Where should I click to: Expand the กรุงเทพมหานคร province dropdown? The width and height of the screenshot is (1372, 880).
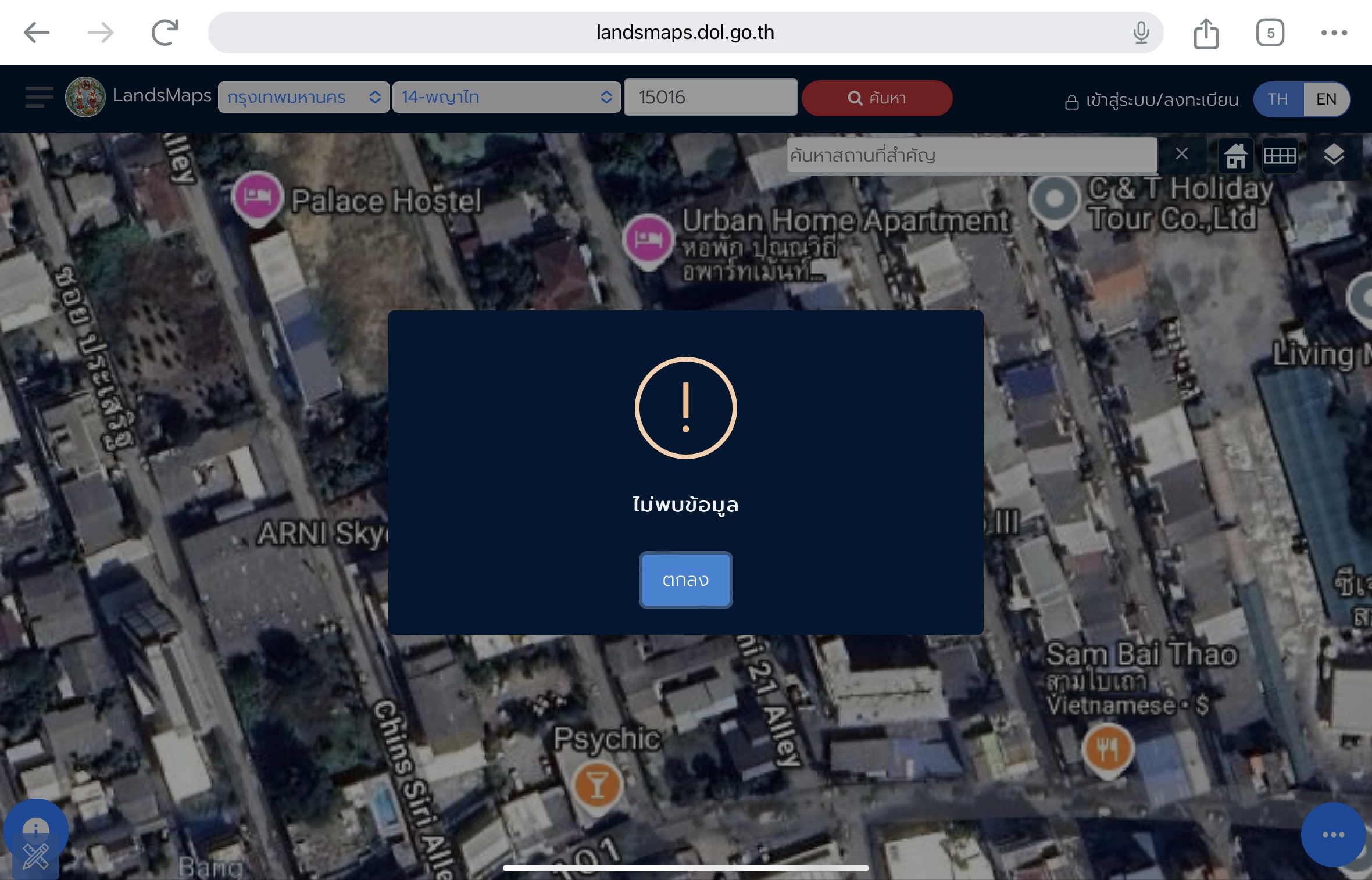(x=303, y=97)
